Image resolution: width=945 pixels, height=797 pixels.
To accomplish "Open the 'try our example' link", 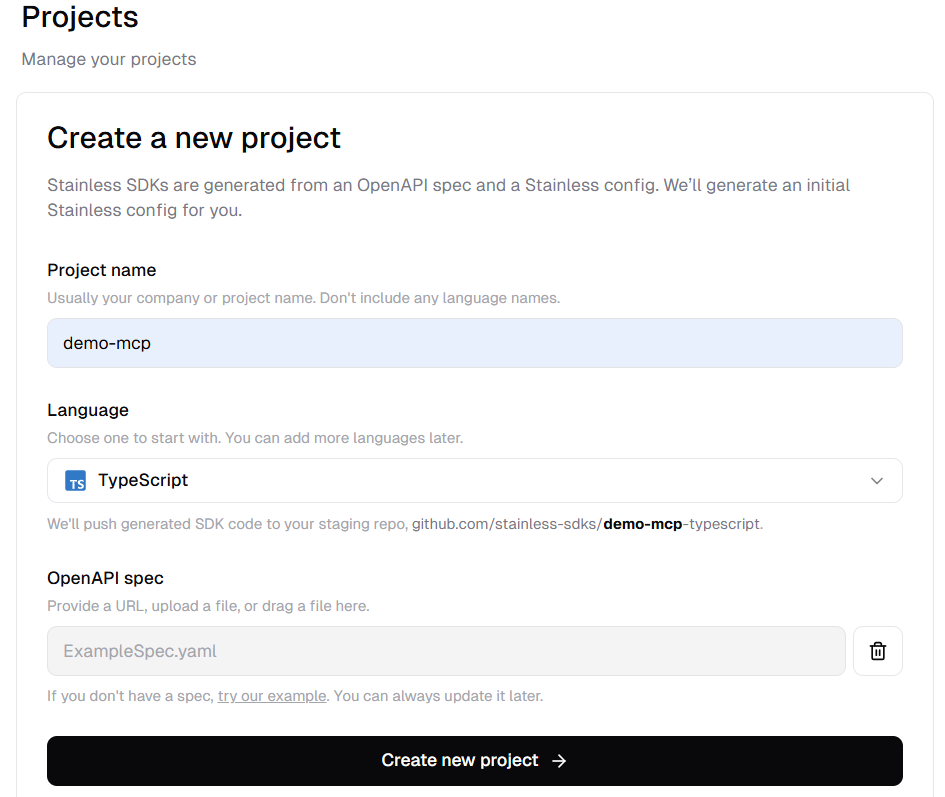I will 272,696.
